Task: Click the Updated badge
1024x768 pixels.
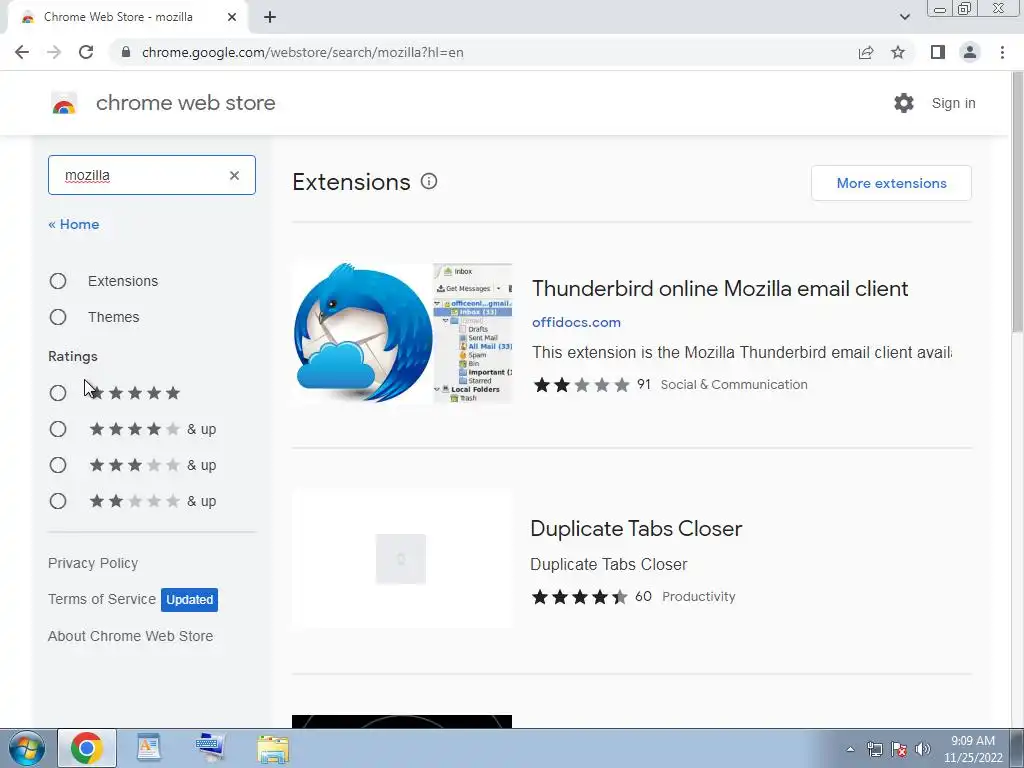Action: [189, 600]
